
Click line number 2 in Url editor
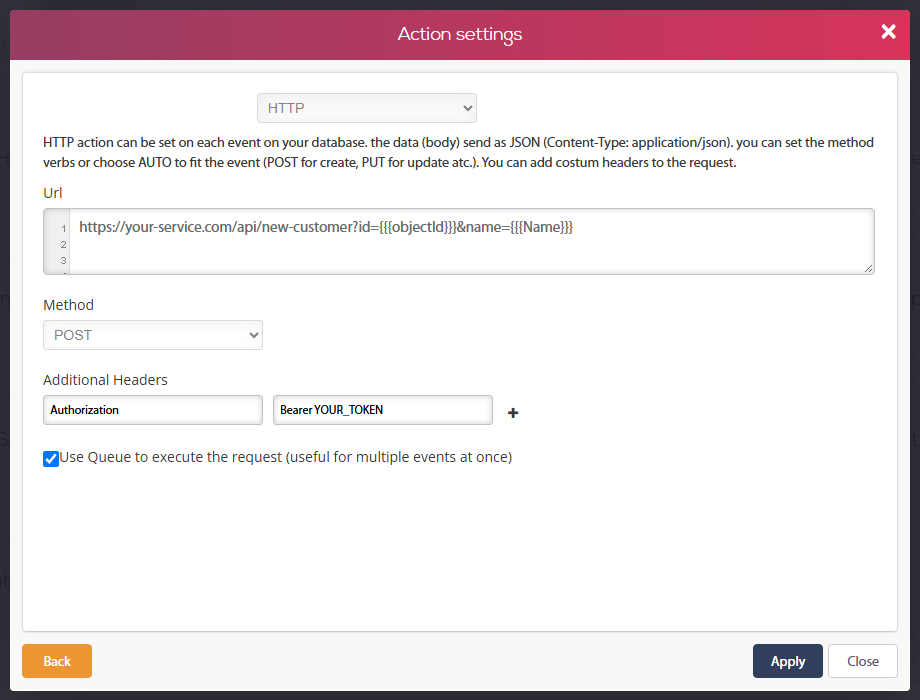click(63, 245)
